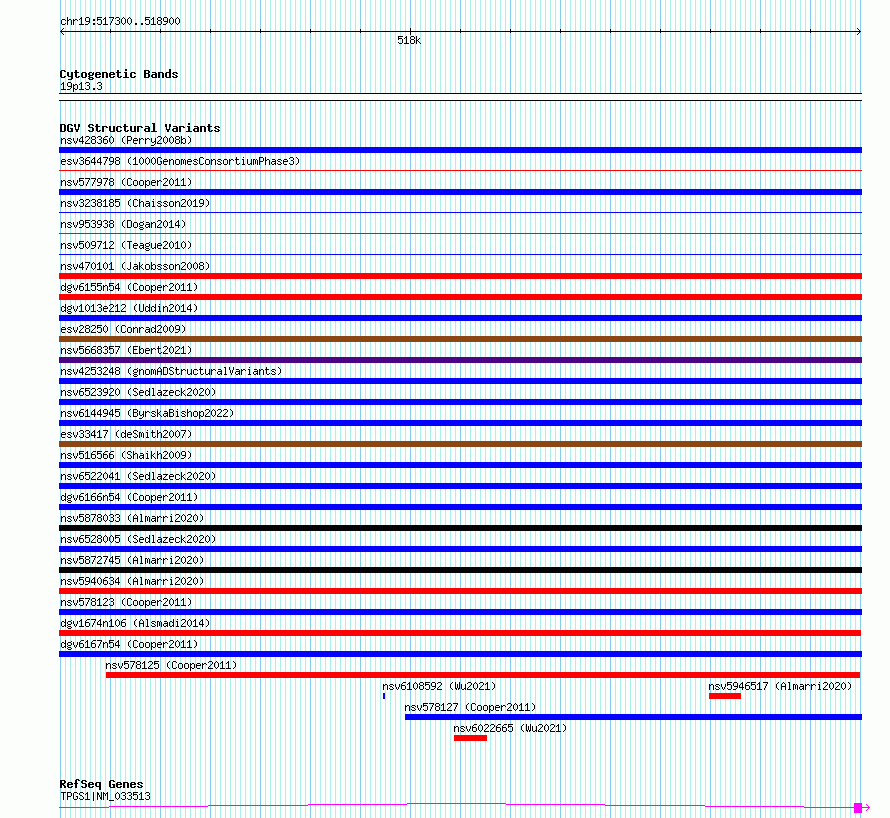Viewport: 890px width, 818px height.
Task: Click the Cytogenetic Bands track title
Action: pyautogui.click(x=119, y=74)
